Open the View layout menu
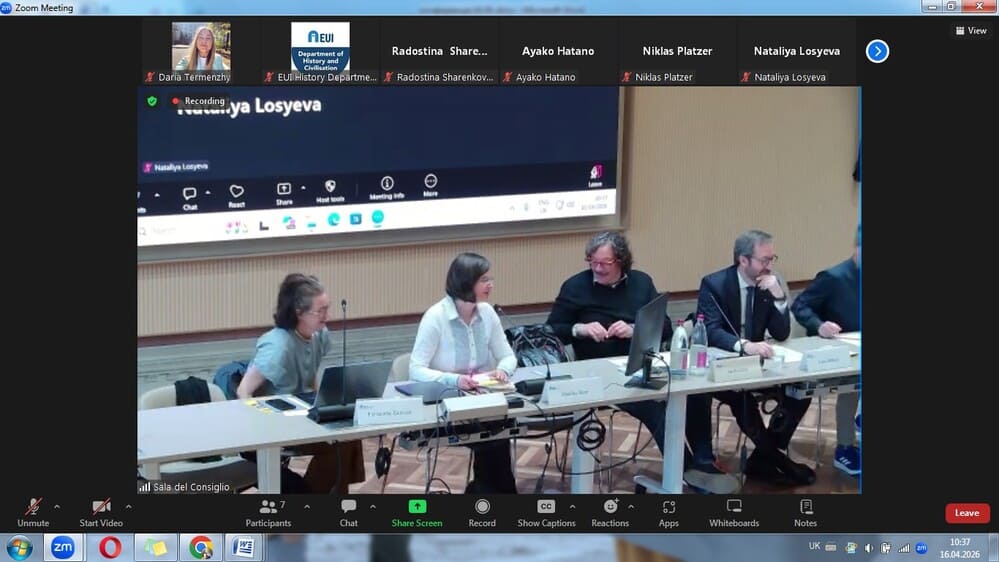999x562 pixels. (970, 31)
